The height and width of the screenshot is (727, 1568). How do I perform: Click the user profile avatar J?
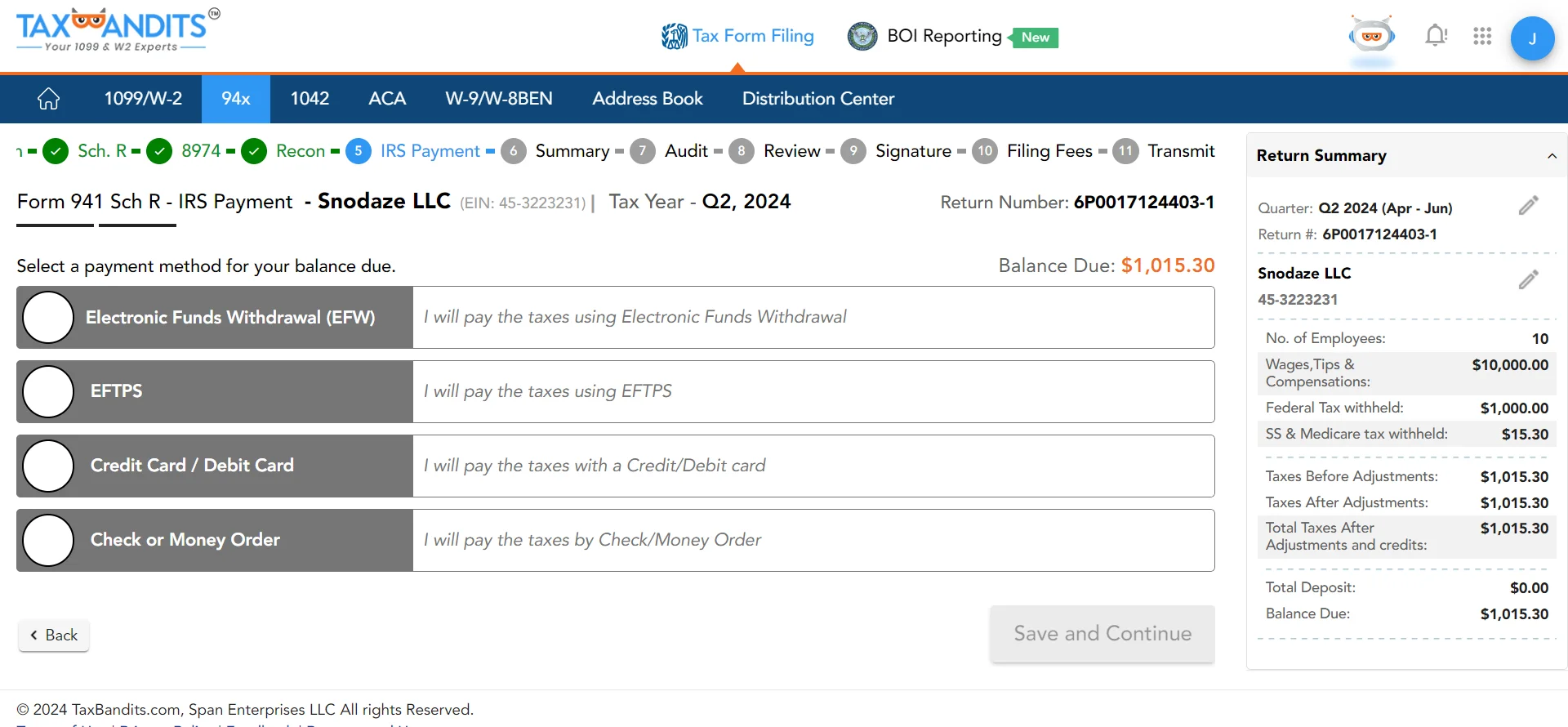click(1531, 38)
